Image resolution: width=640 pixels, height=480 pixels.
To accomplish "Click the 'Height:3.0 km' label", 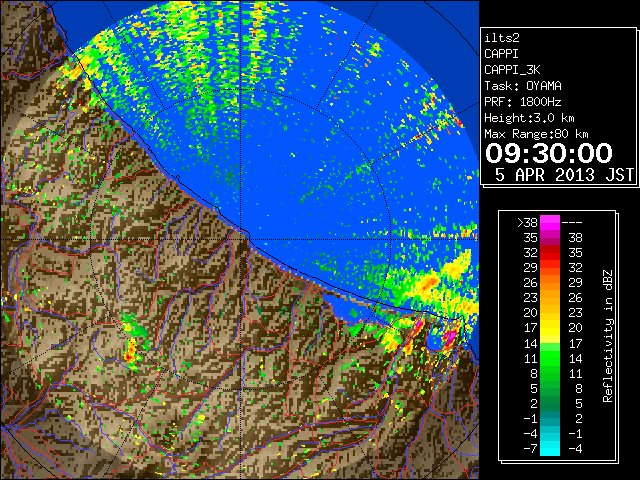I will point(529,118).
